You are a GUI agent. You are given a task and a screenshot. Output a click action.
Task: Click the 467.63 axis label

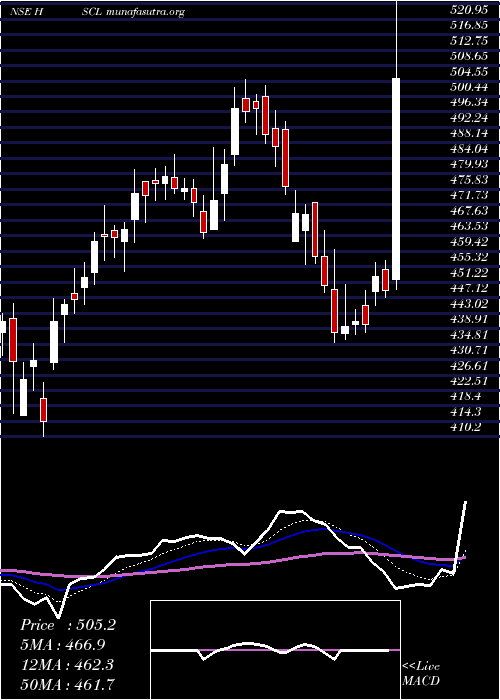coord(468,211)
